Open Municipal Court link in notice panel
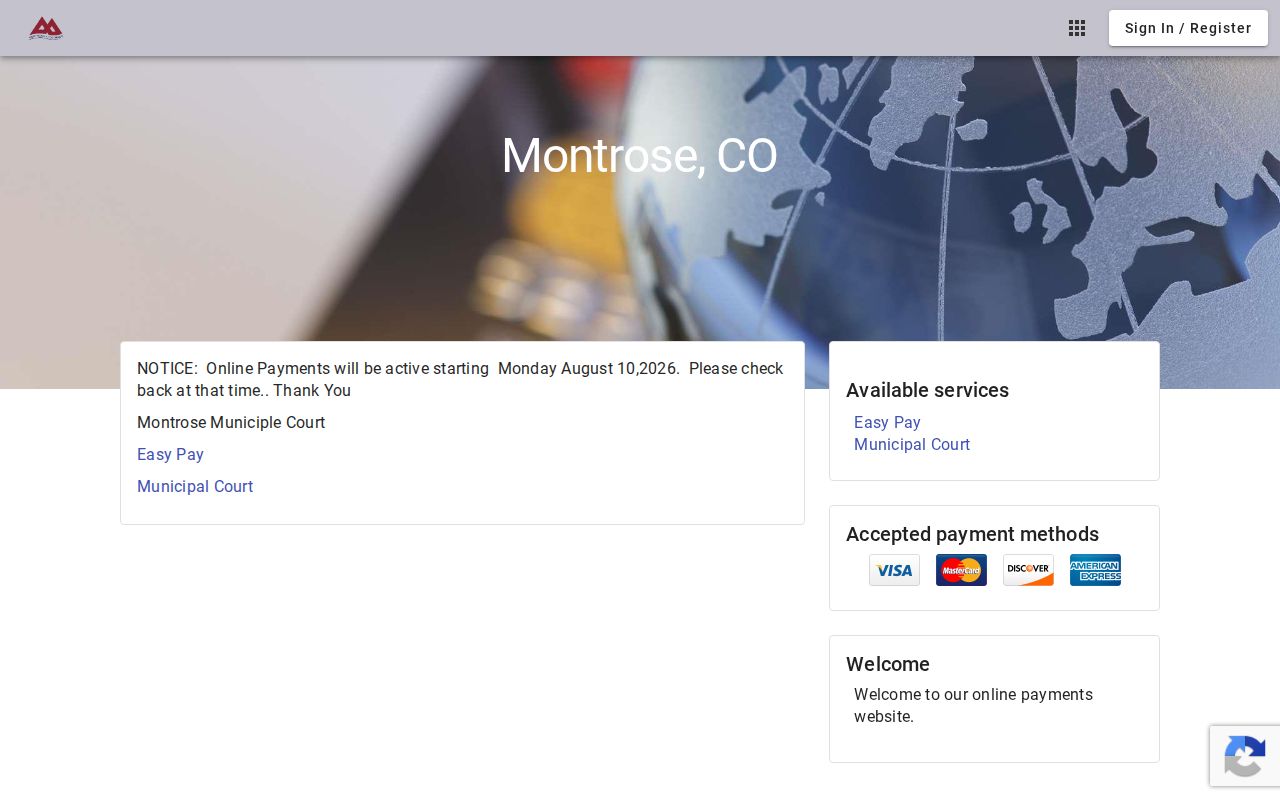1280x800 pixels. (195, 487)
